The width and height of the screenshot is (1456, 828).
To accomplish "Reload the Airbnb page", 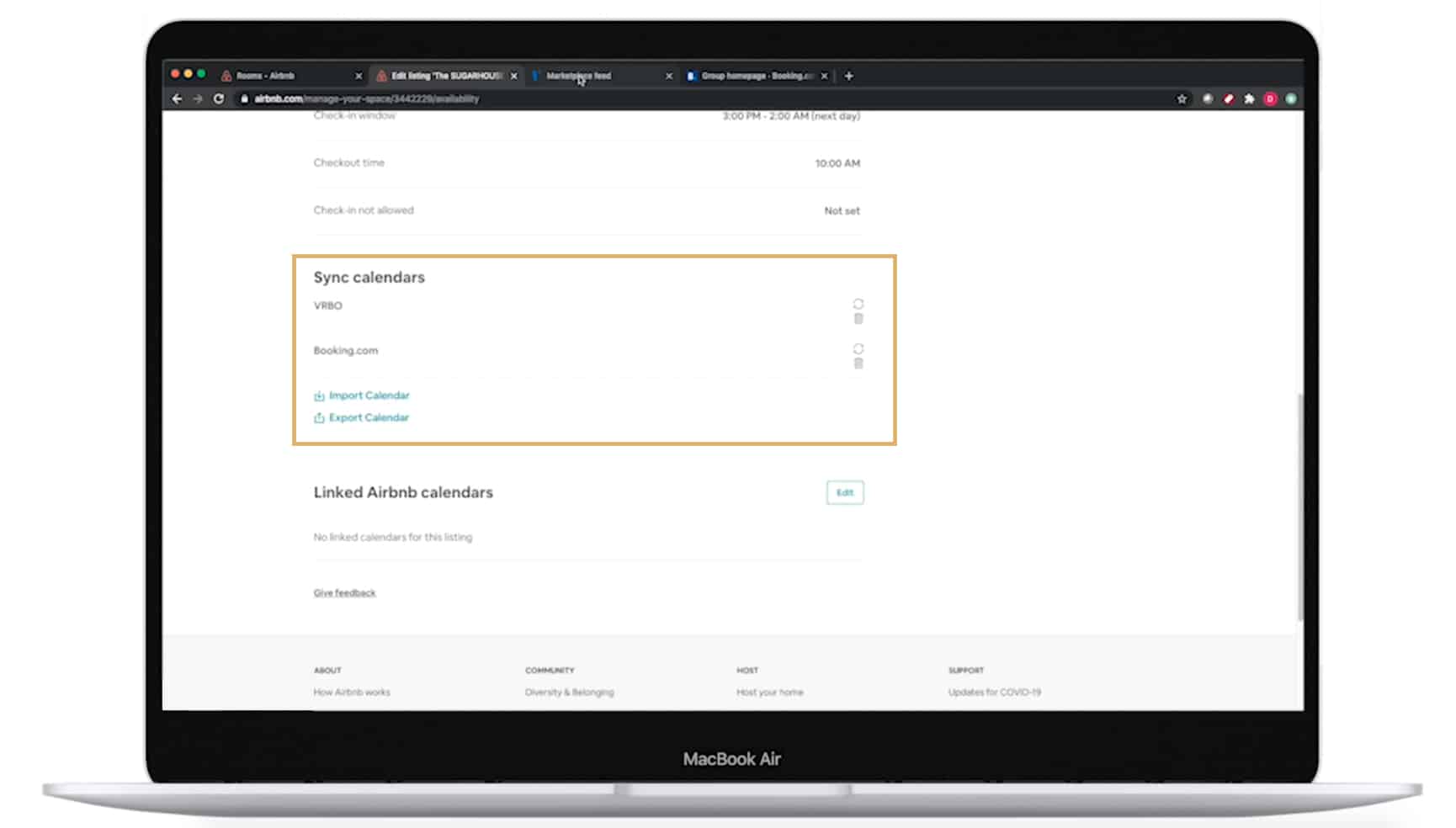I will coord(219,98).
